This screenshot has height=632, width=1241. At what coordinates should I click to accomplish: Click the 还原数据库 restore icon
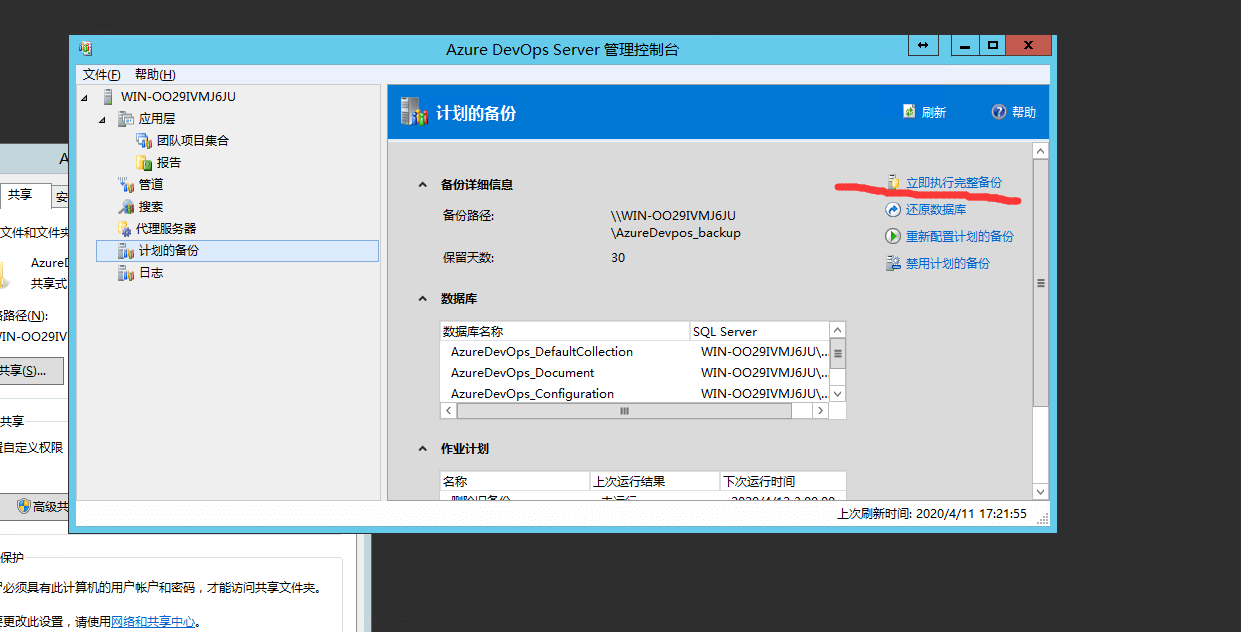pyautogui.click(x=893, y=210)
